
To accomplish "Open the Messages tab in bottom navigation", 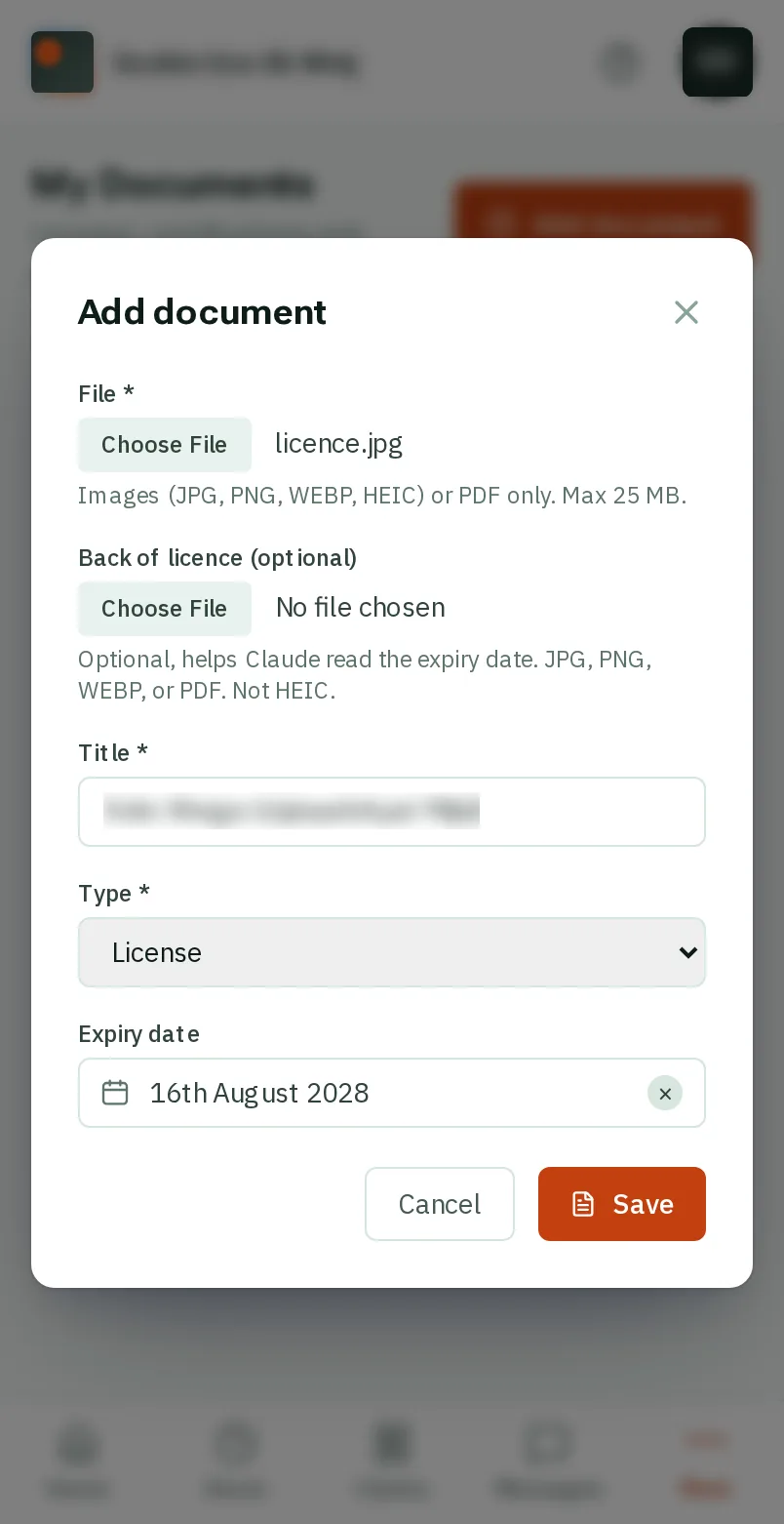I will pos(548,1460).
